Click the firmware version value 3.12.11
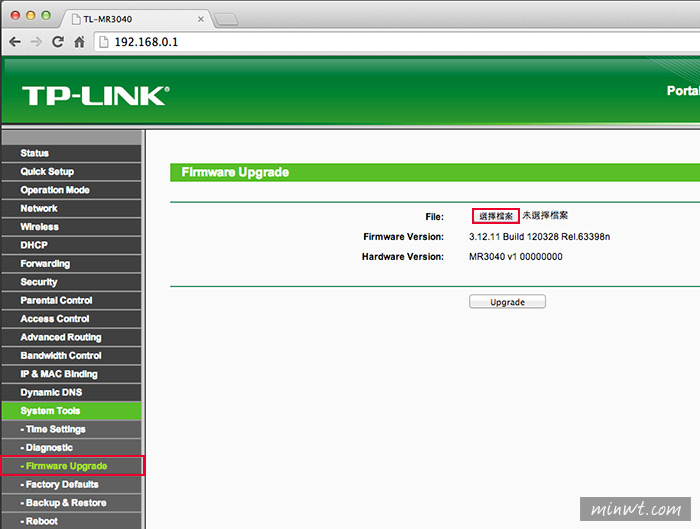This screenshot has height=529, width=700. point(539,237)
